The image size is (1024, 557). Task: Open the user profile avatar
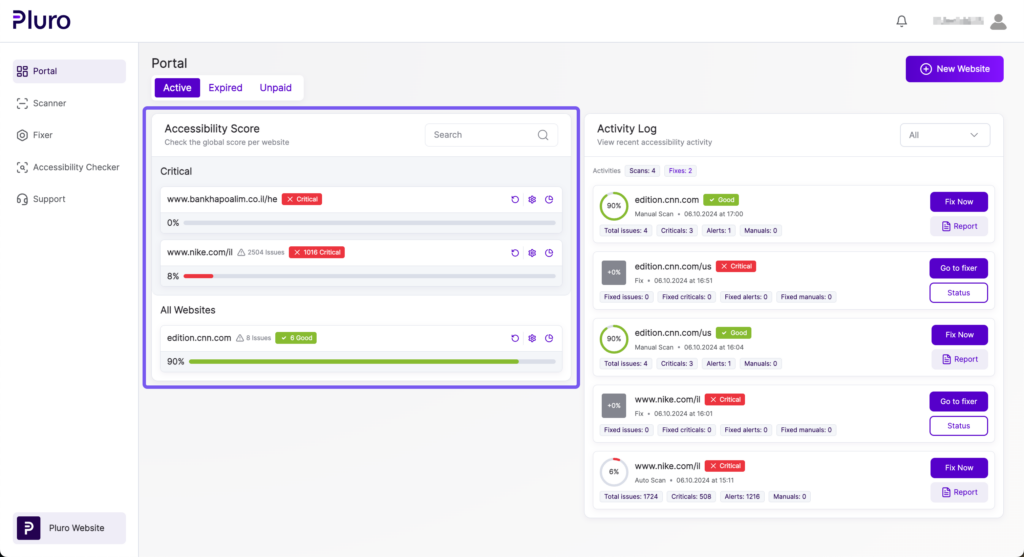coord(997,21)
